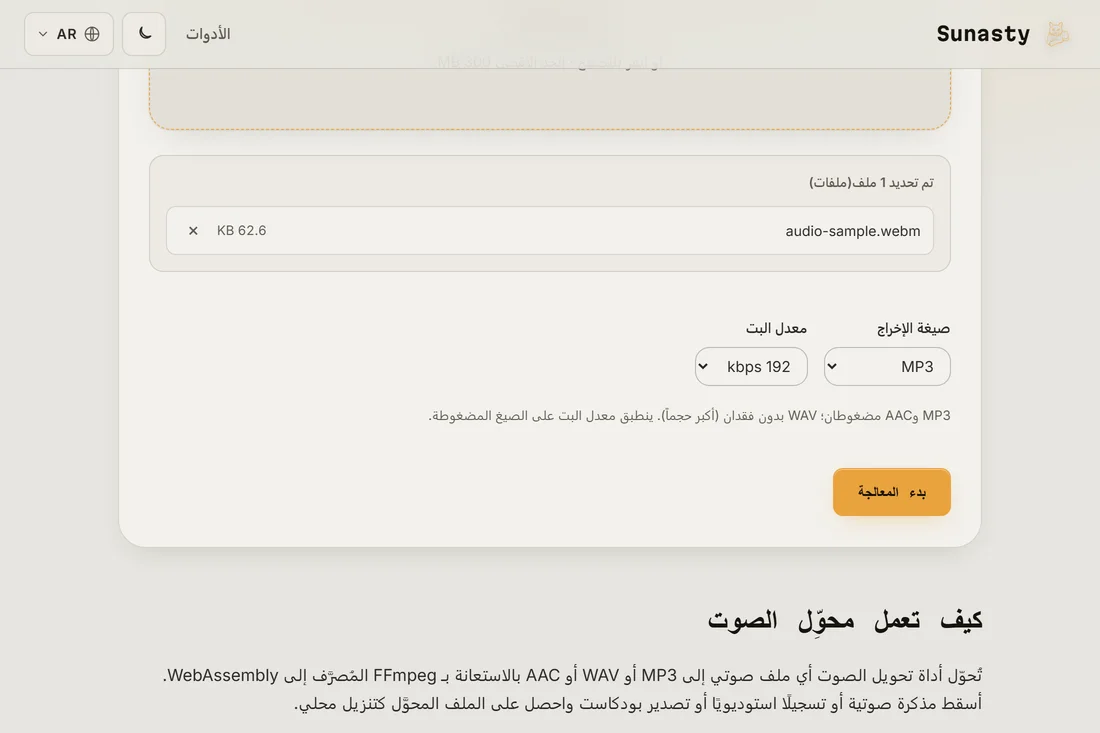
Task: Remove audio-sample.webm with the X icon
Action: pyautogui.click(x=193, y=231)
